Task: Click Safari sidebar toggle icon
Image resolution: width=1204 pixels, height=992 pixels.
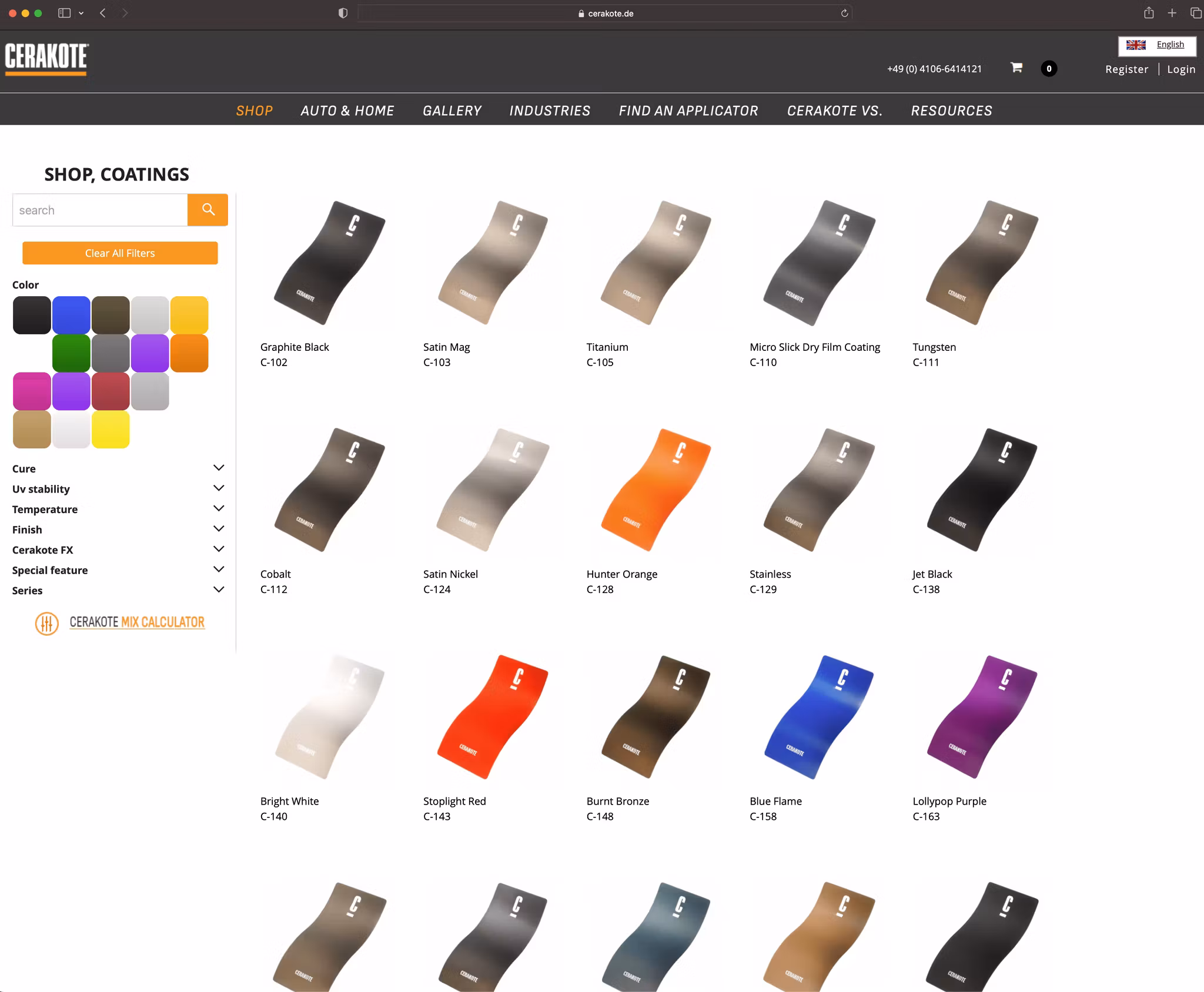Action: coord(65,13)
